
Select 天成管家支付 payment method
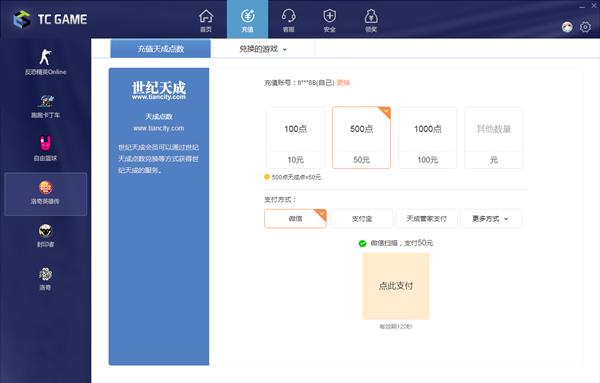pyautogui.click(x=427, y=218)
